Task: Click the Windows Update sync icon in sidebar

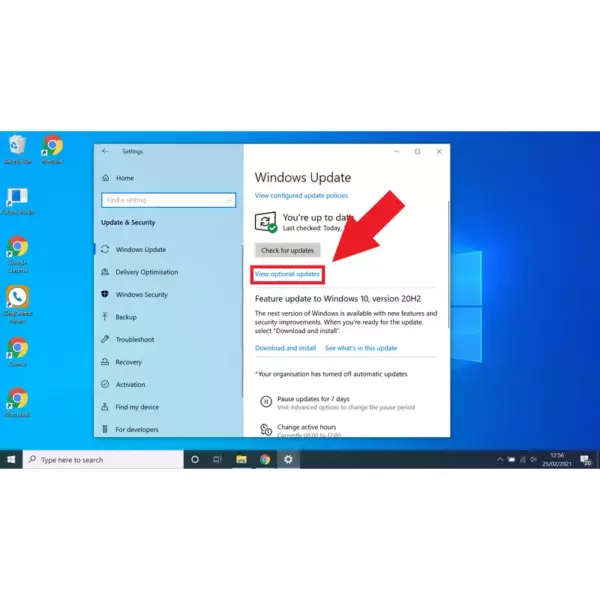Action: (x=105, y=249)
